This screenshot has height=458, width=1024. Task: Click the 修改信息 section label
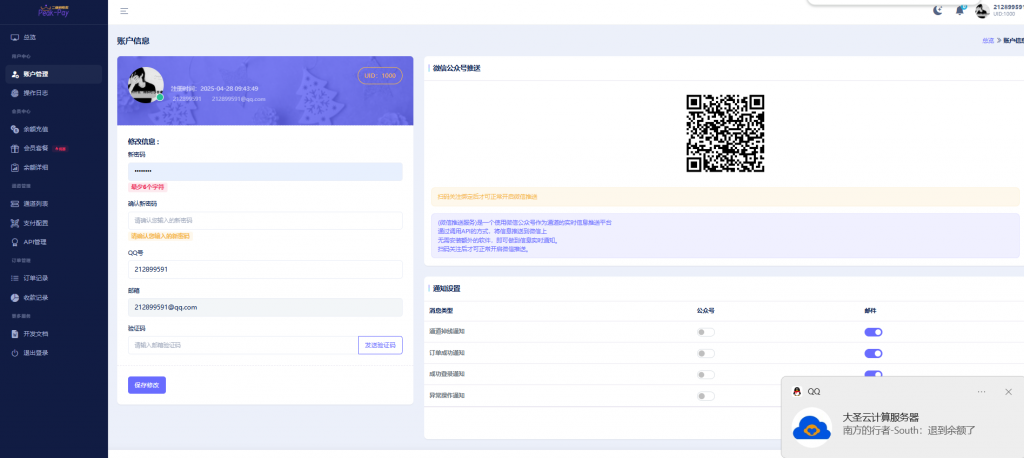coord(144,141)
